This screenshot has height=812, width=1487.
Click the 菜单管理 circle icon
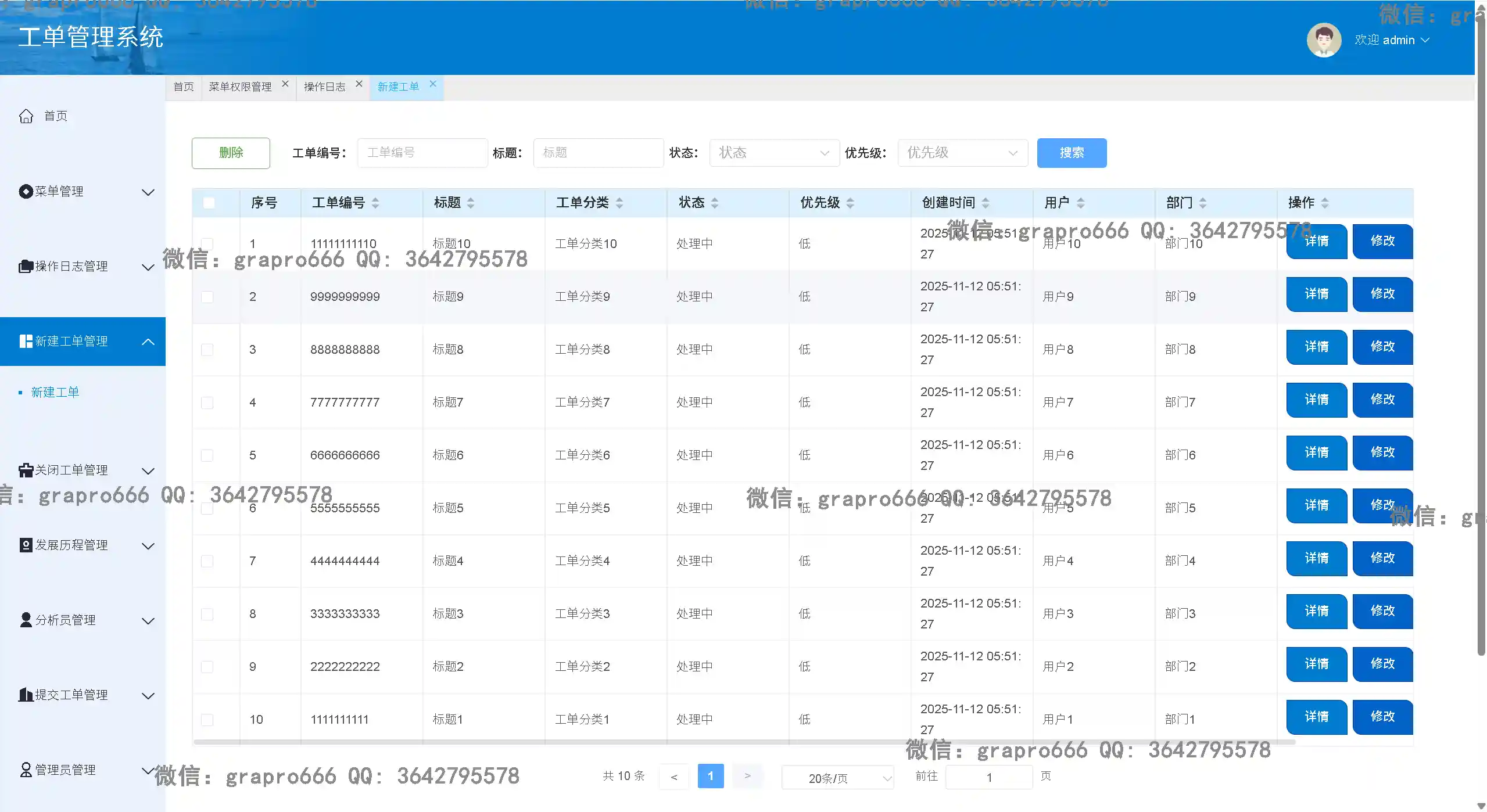(x=26, y=192)
